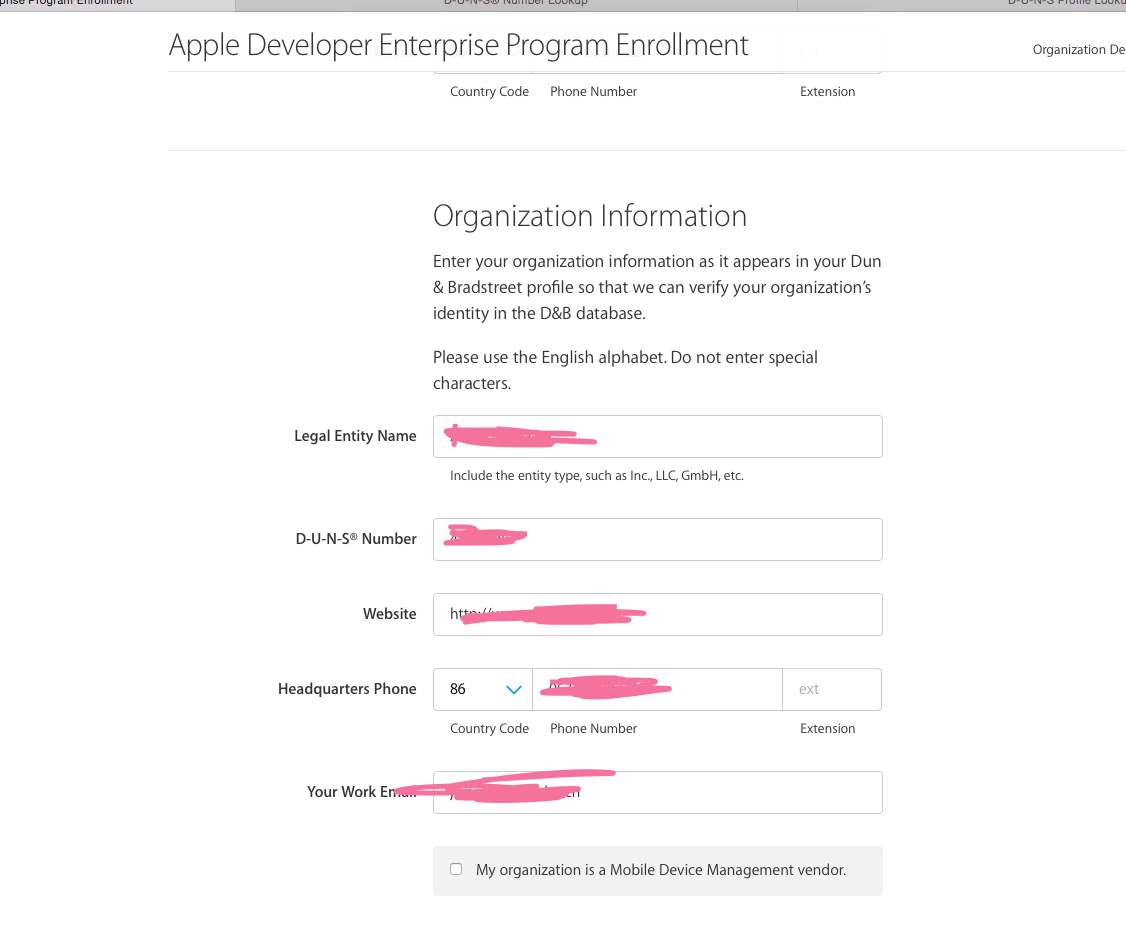
Task: Click the Your Work Email input field
Action: [657, 792]
